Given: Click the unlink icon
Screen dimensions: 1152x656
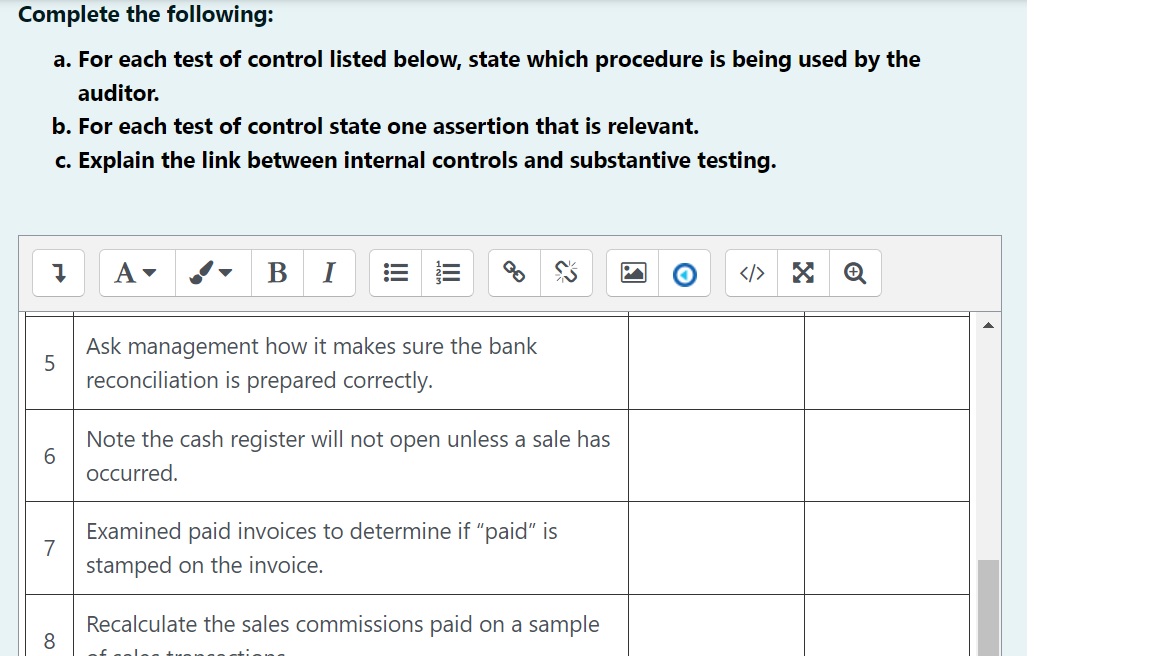Looking at the screenshot, I should (566, 271).
